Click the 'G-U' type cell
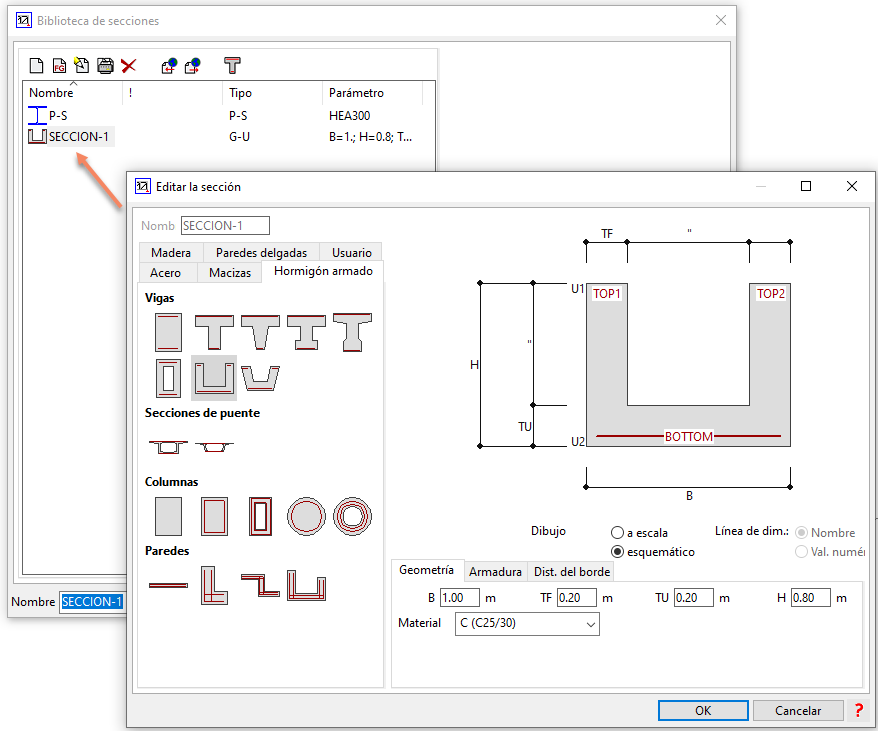Image resolution: width=878 pixels, height=731 pixels. click(239, 137)
